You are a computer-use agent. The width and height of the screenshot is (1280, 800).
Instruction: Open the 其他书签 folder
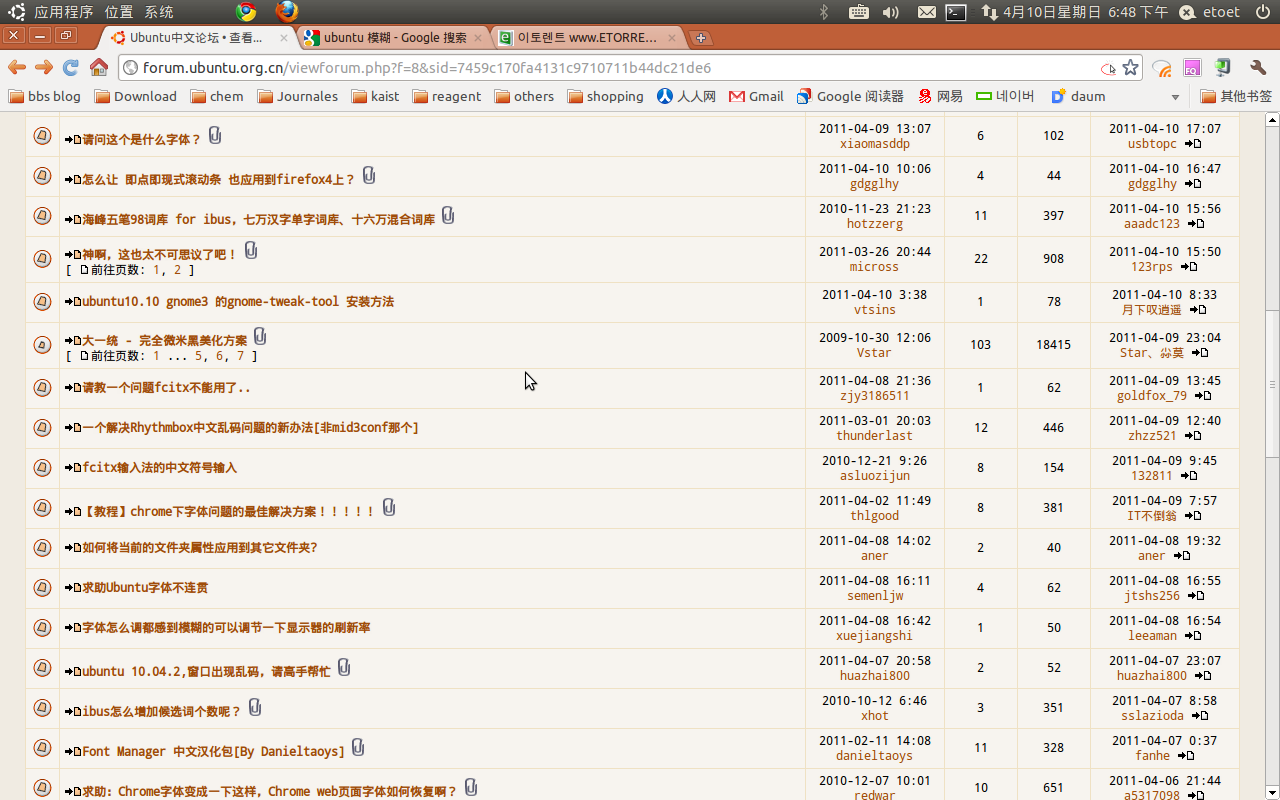pyautogui.click(x=1236, y=96)
